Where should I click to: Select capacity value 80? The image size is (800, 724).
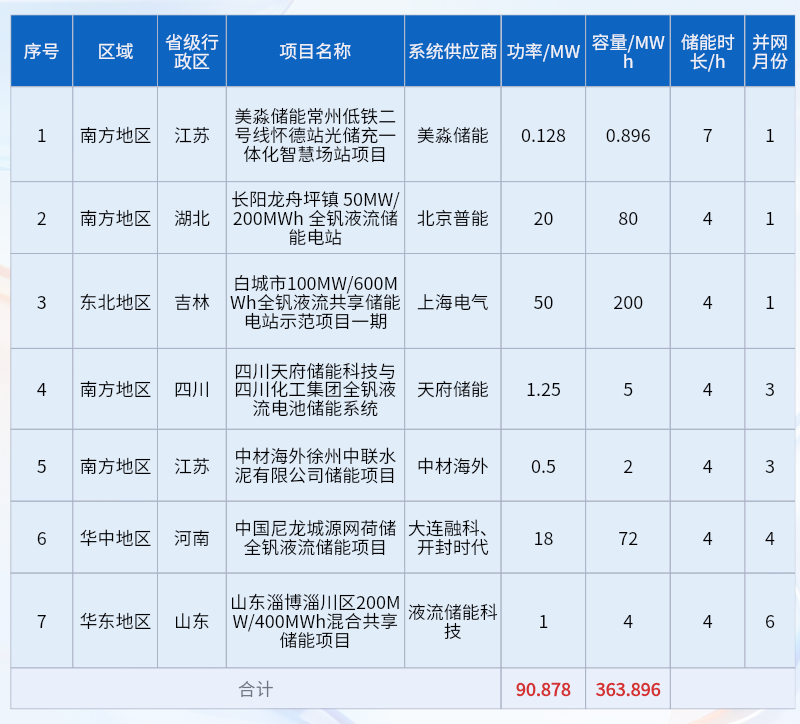pyautogui.click(x=628, y=218)
